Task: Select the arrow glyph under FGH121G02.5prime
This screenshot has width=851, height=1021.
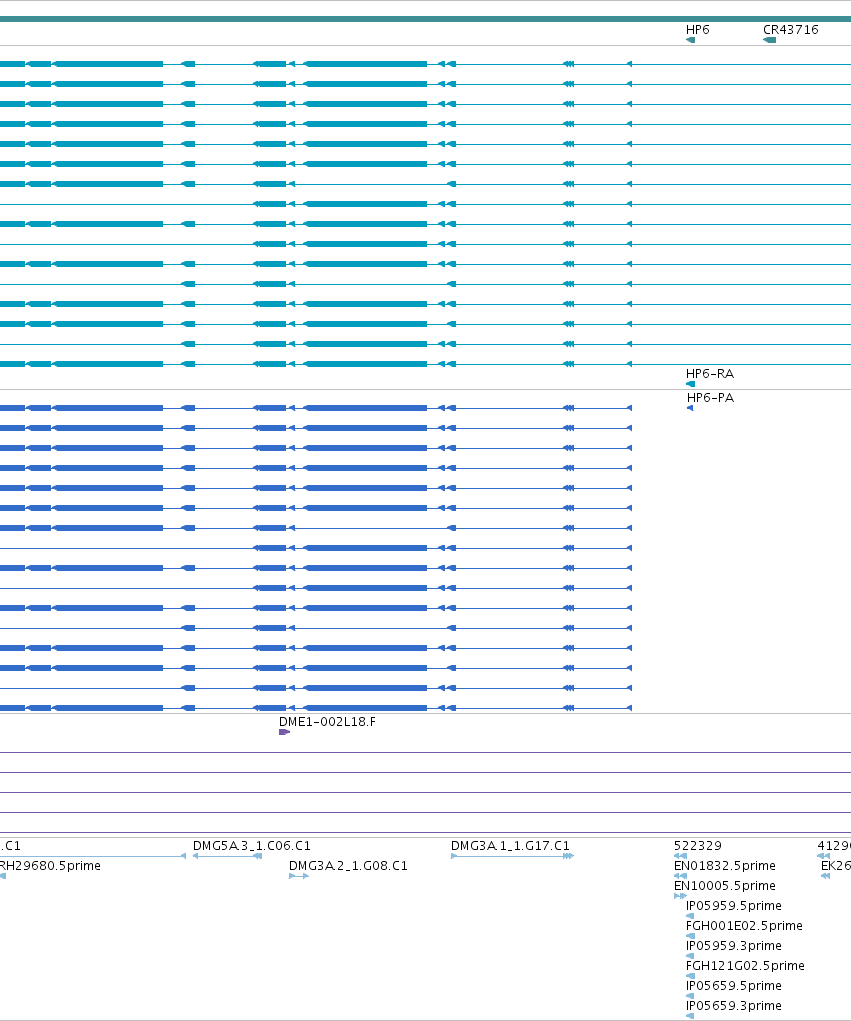Action: 690,976
